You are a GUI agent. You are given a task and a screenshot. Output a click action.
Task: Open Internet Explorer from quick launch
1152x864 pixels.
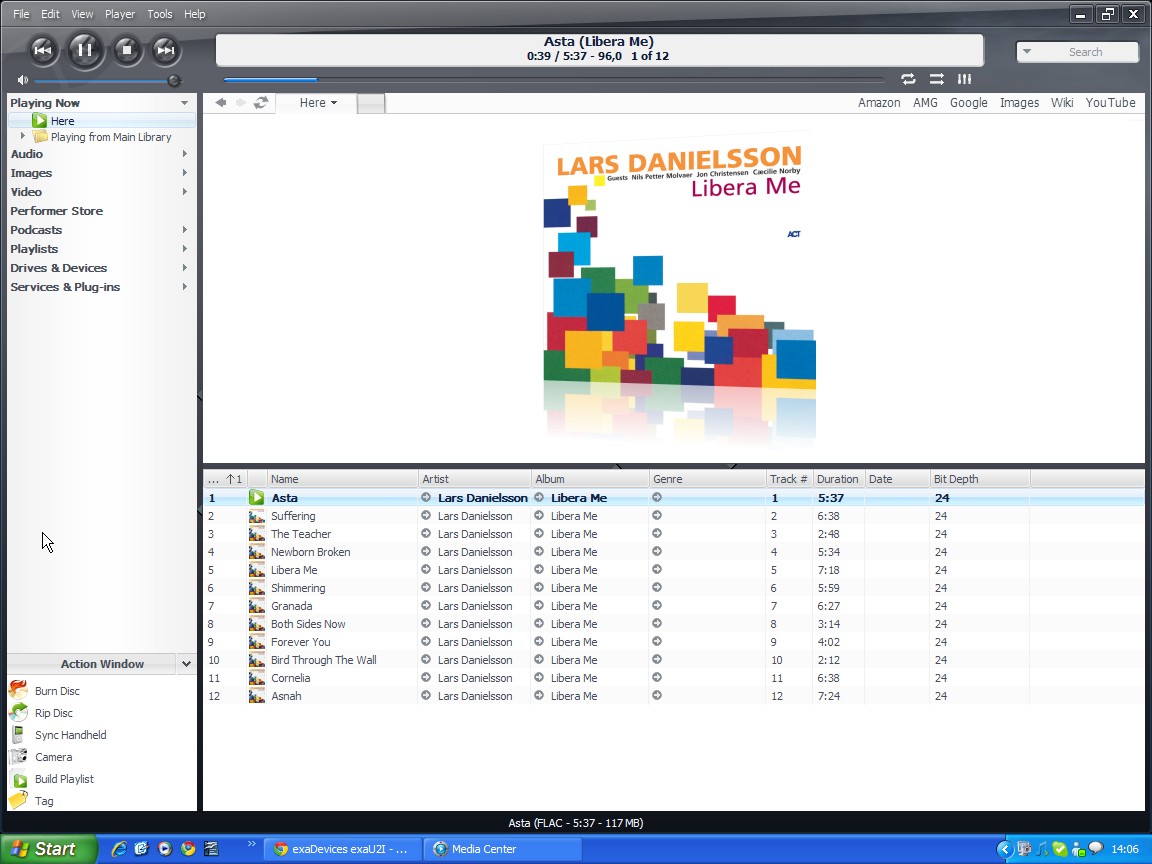pyautogui.click(x=118, y=849)
